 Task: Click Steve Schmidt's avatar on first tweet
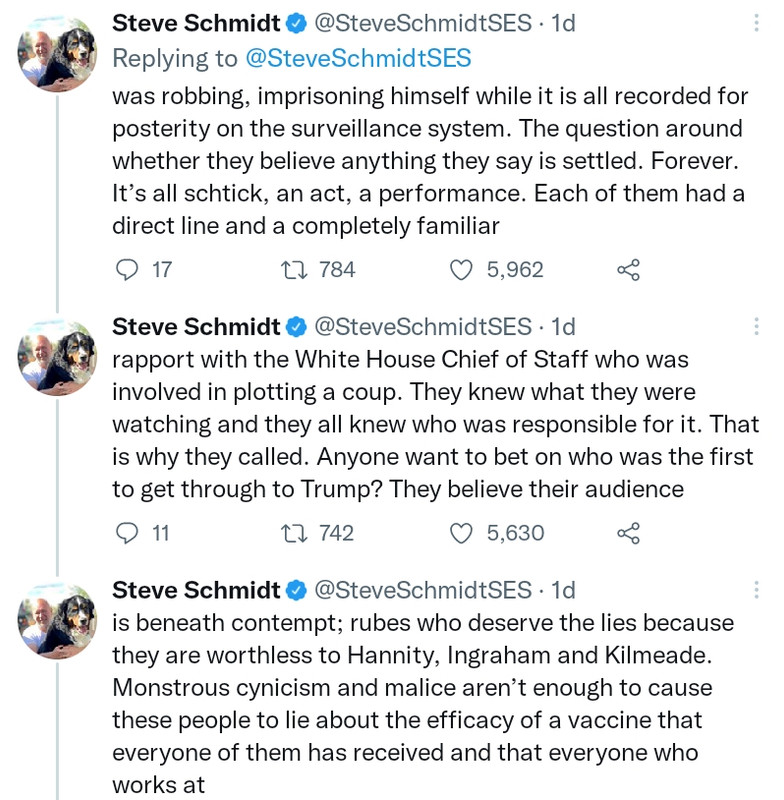click(57, 53)
